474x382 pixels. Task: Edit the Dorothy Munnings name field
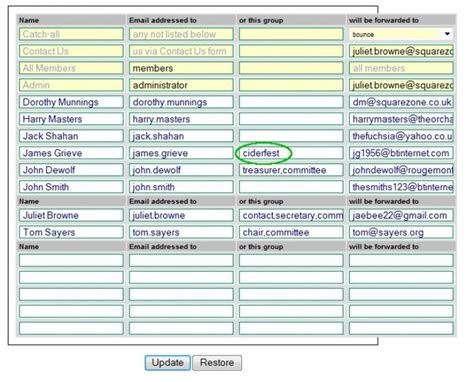pos(71,102)
